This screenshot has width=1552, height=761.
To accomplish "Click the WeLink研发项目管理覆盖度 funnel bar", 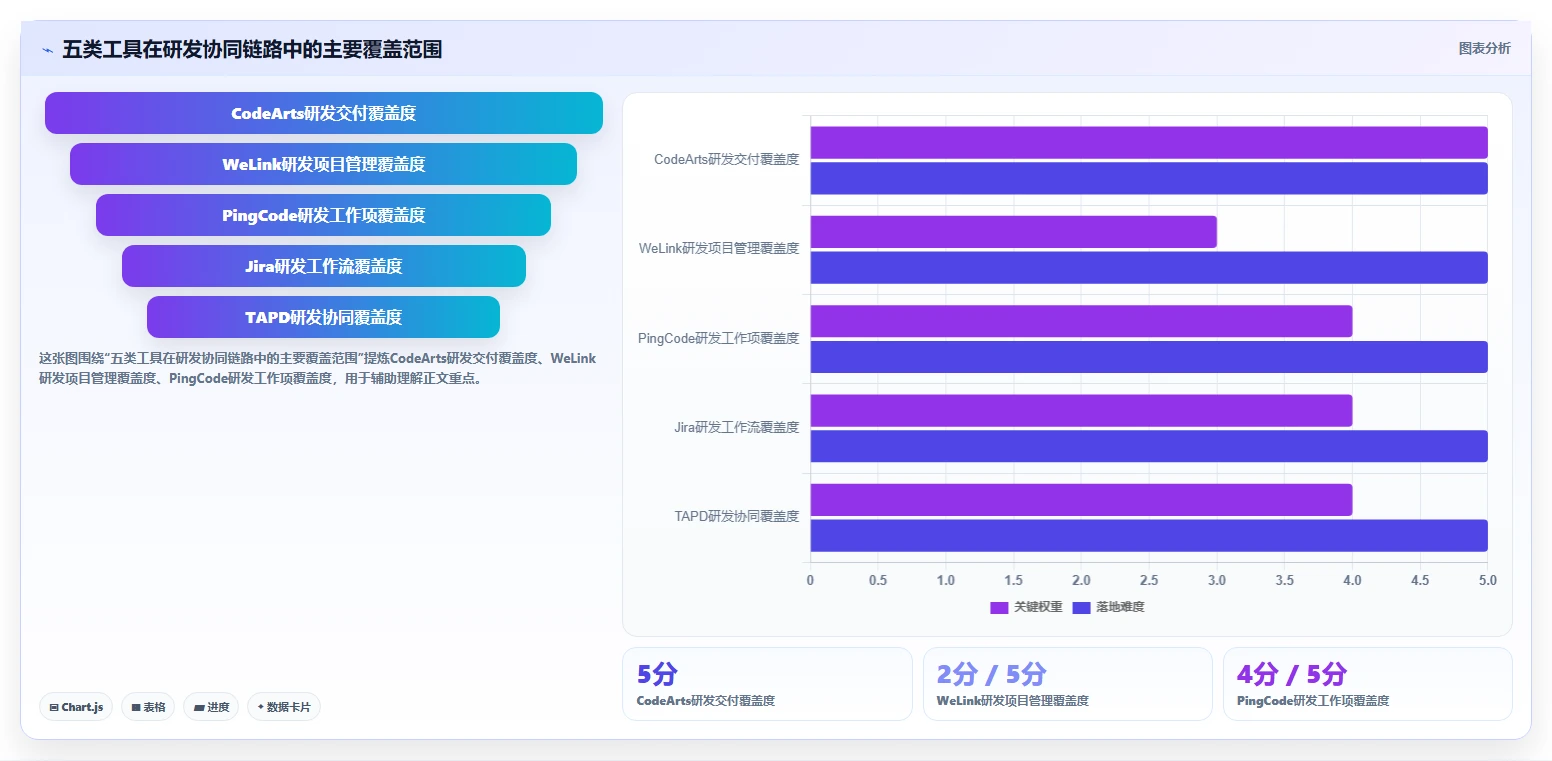I will tap(324, 164).
